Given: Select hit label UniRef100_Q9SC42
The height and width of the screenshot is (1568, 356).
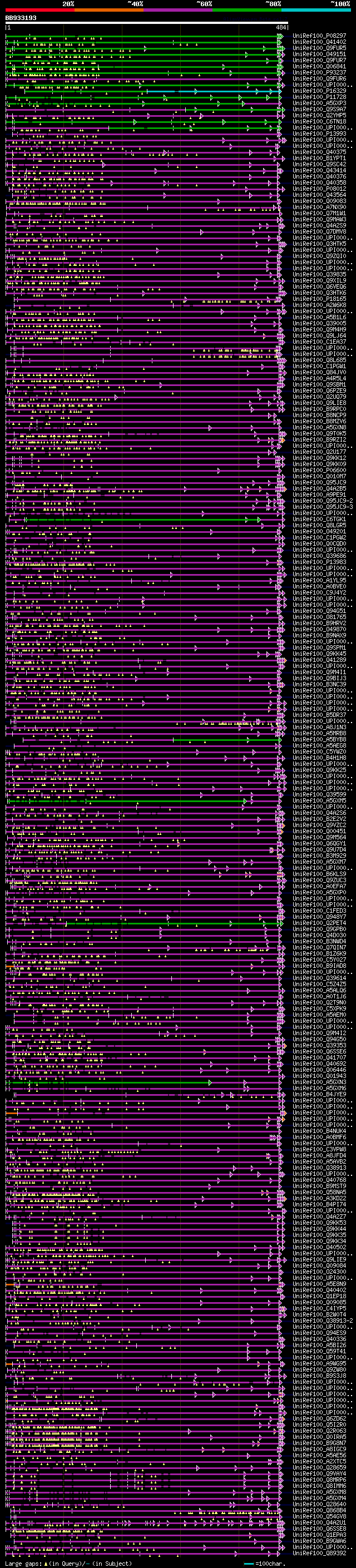Looking at the screenshot, I should click(319, 164).
